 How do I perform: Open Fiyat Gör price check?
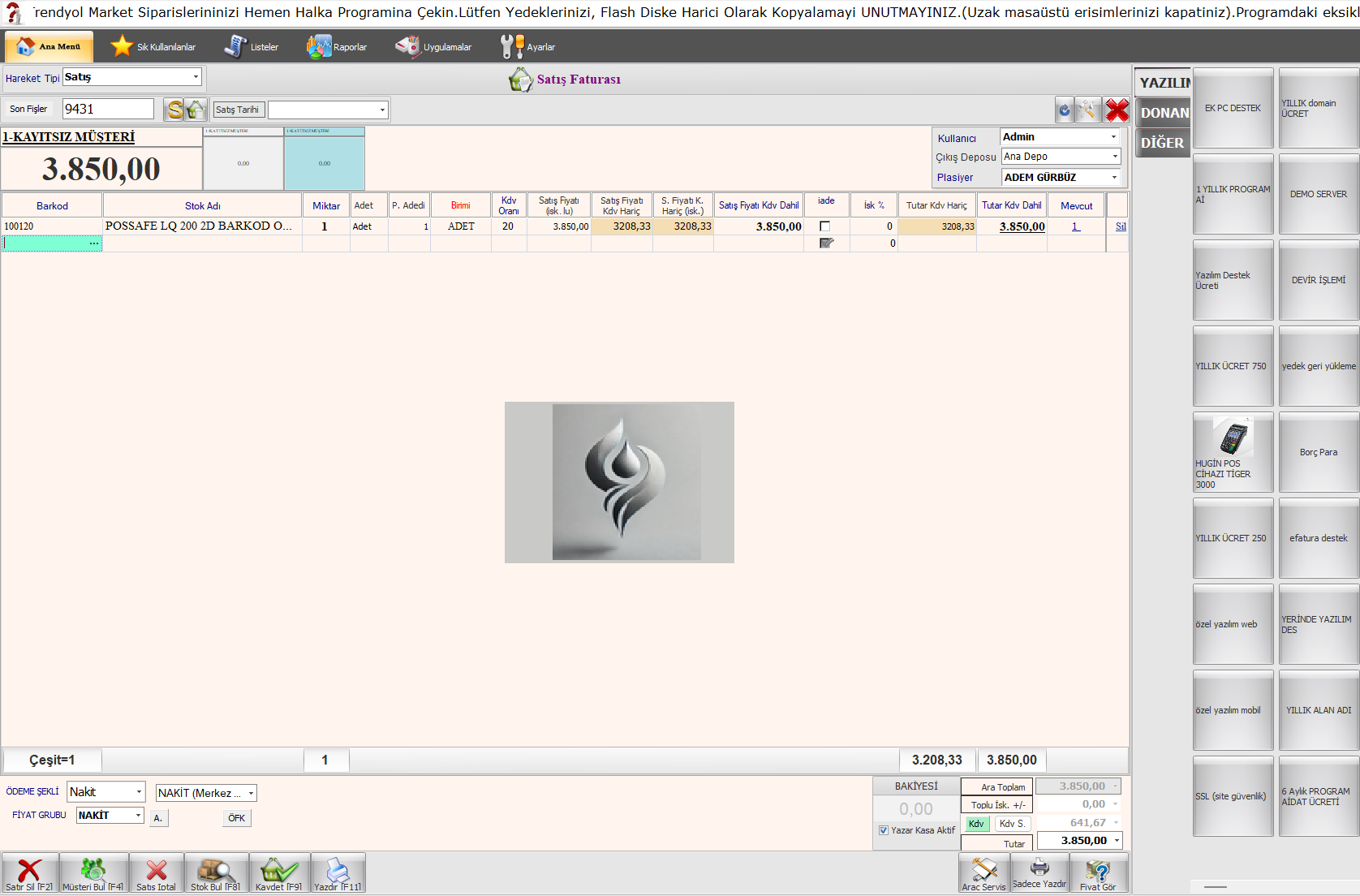point(1098,873)
